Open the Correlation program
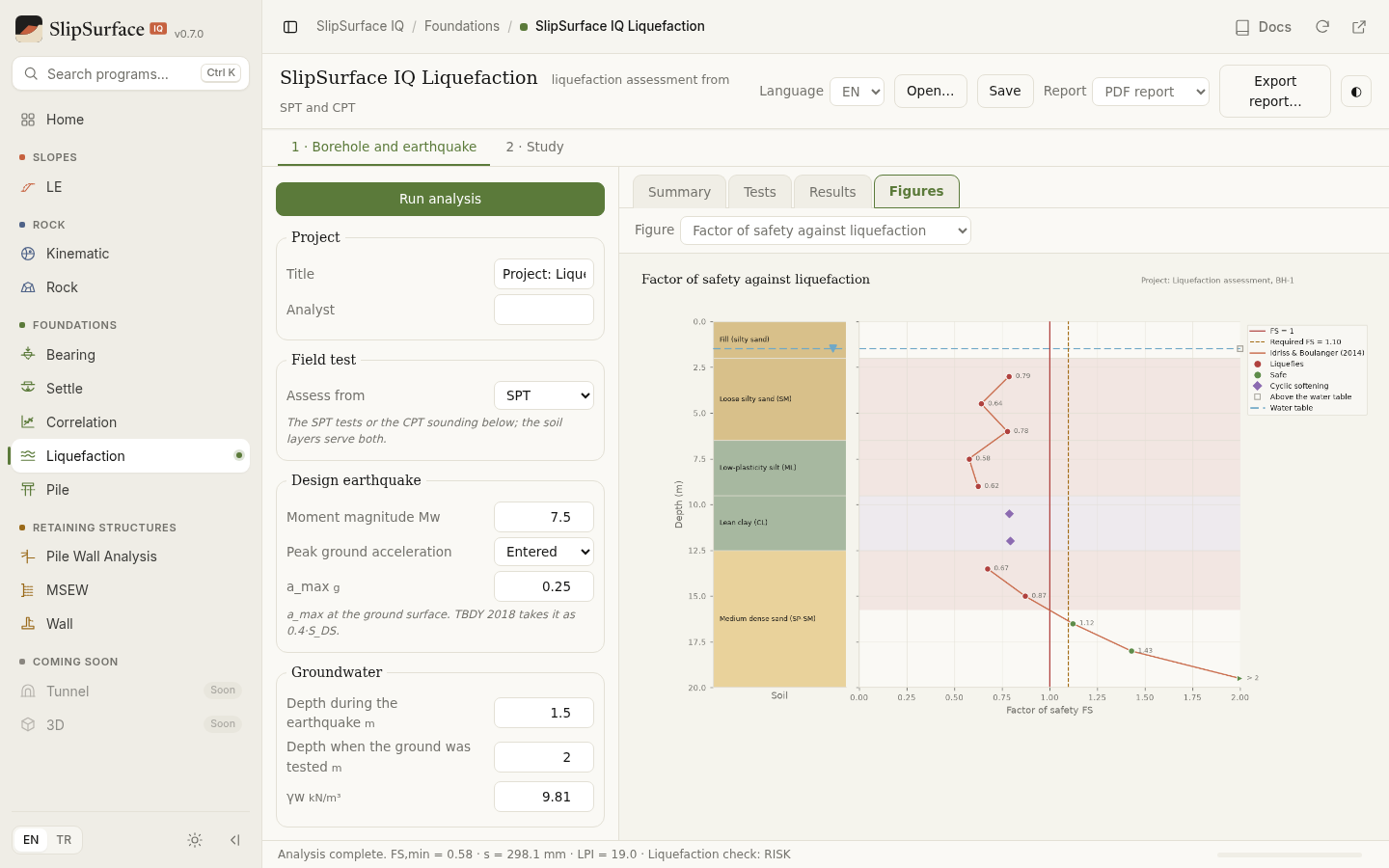Screen dimensions: 1389x868 130,422
